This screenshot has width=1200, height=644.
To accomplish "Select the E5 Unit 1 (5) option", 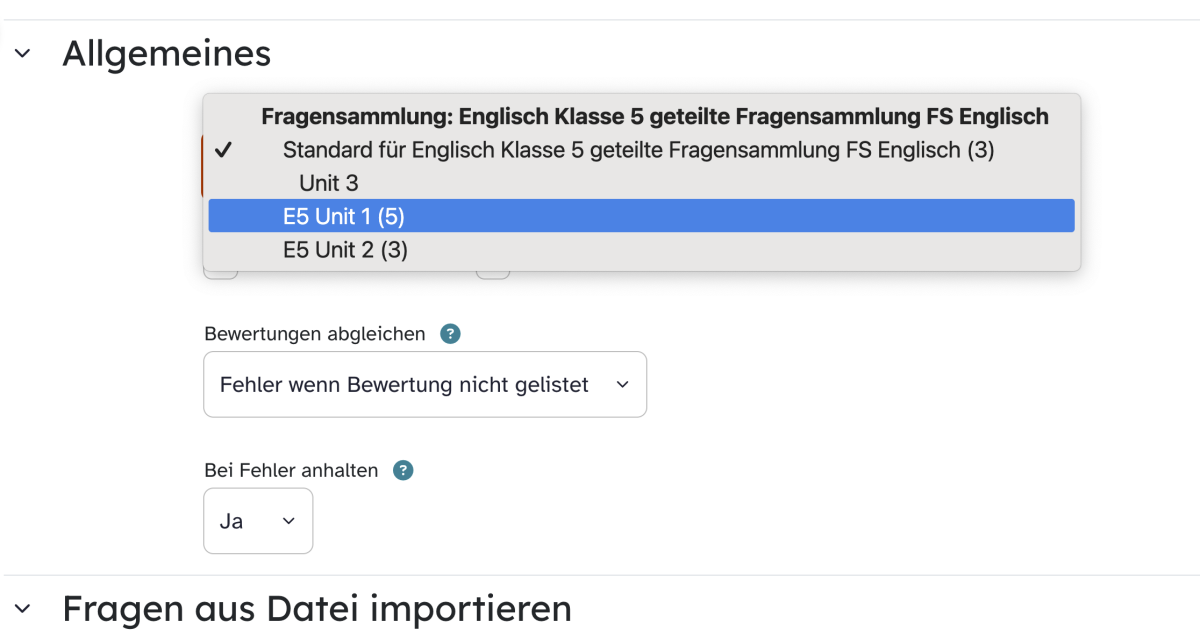I will (x=641, y=216).
